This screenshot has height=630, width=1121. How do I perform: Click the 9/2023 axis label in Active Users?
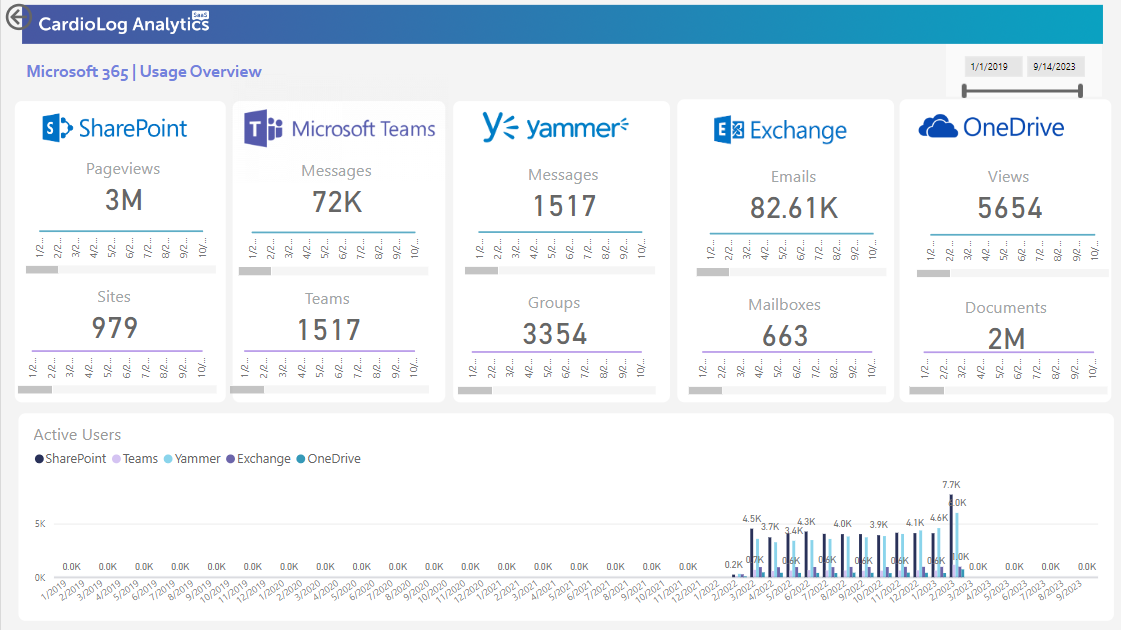point(1069,591)
